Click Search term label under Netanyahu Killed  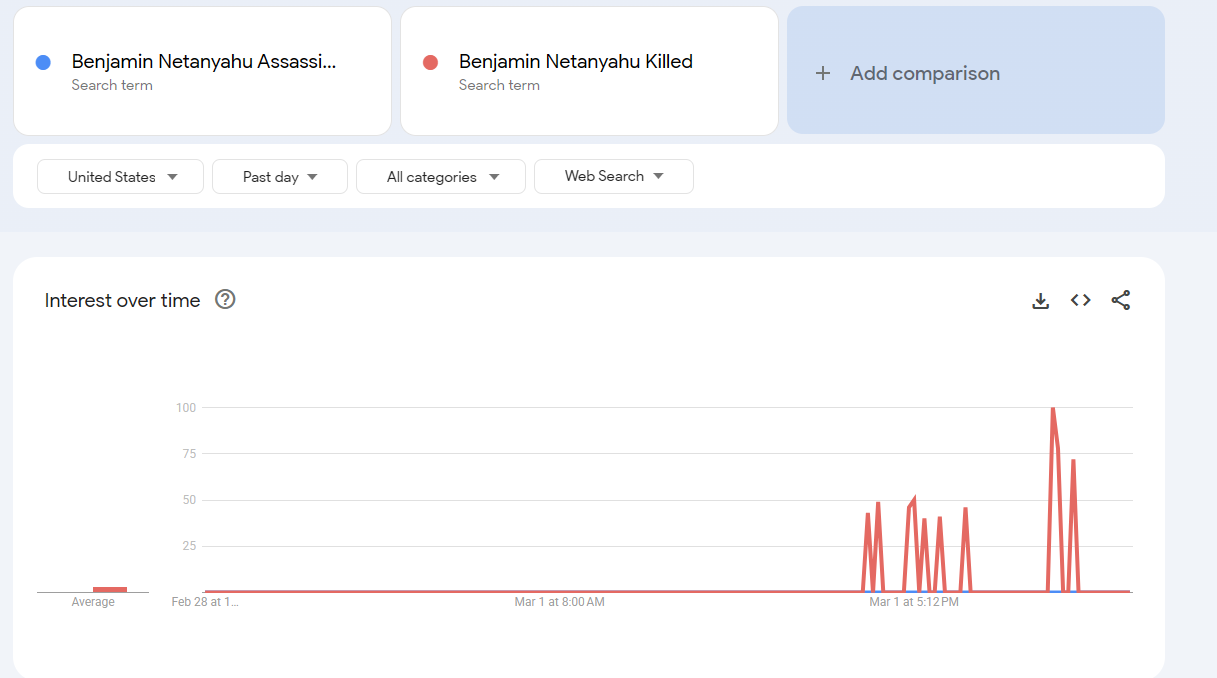coord(499,85)
